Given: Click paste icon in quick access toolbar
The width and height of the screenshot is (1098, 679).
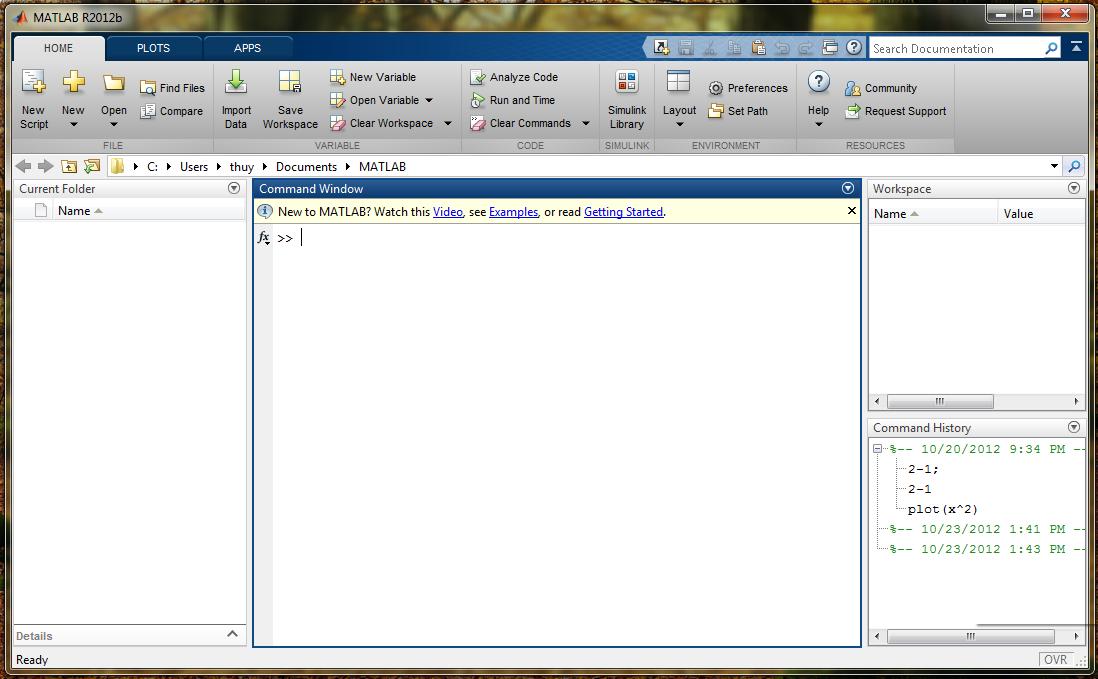Looking at the screenshot, I should click(x=758, y=48).
